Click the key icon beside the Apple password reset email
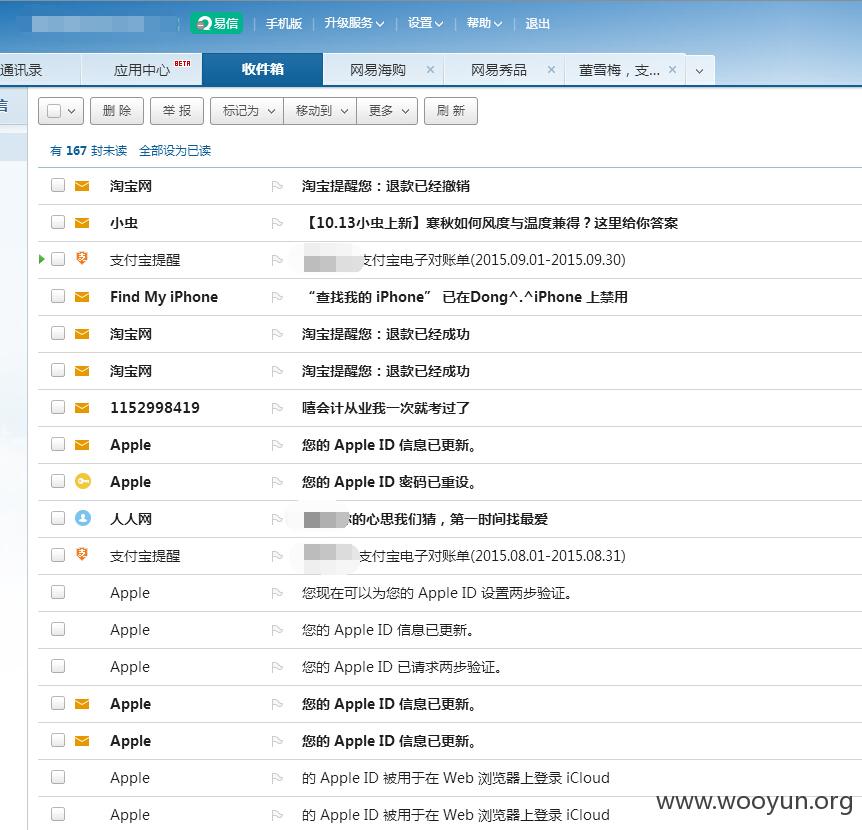862x830 pixels. (82, 482)
